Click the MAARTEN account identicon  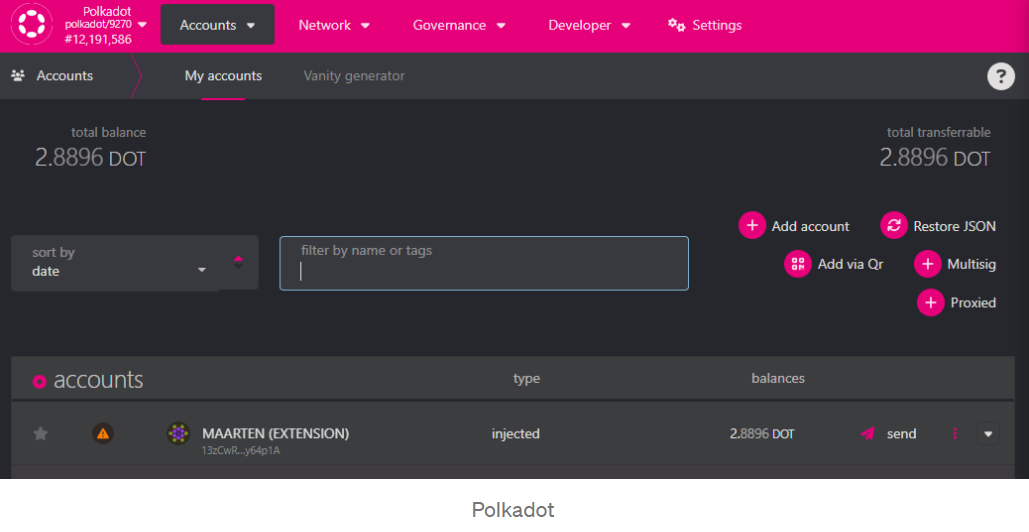pos(178,433)
